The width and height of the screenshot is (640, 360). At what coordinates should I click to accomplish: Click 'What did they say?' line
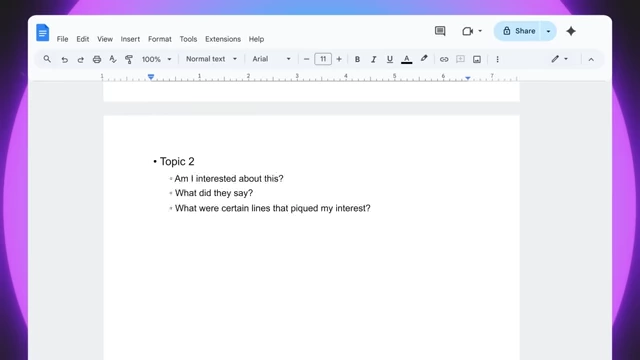214,193
